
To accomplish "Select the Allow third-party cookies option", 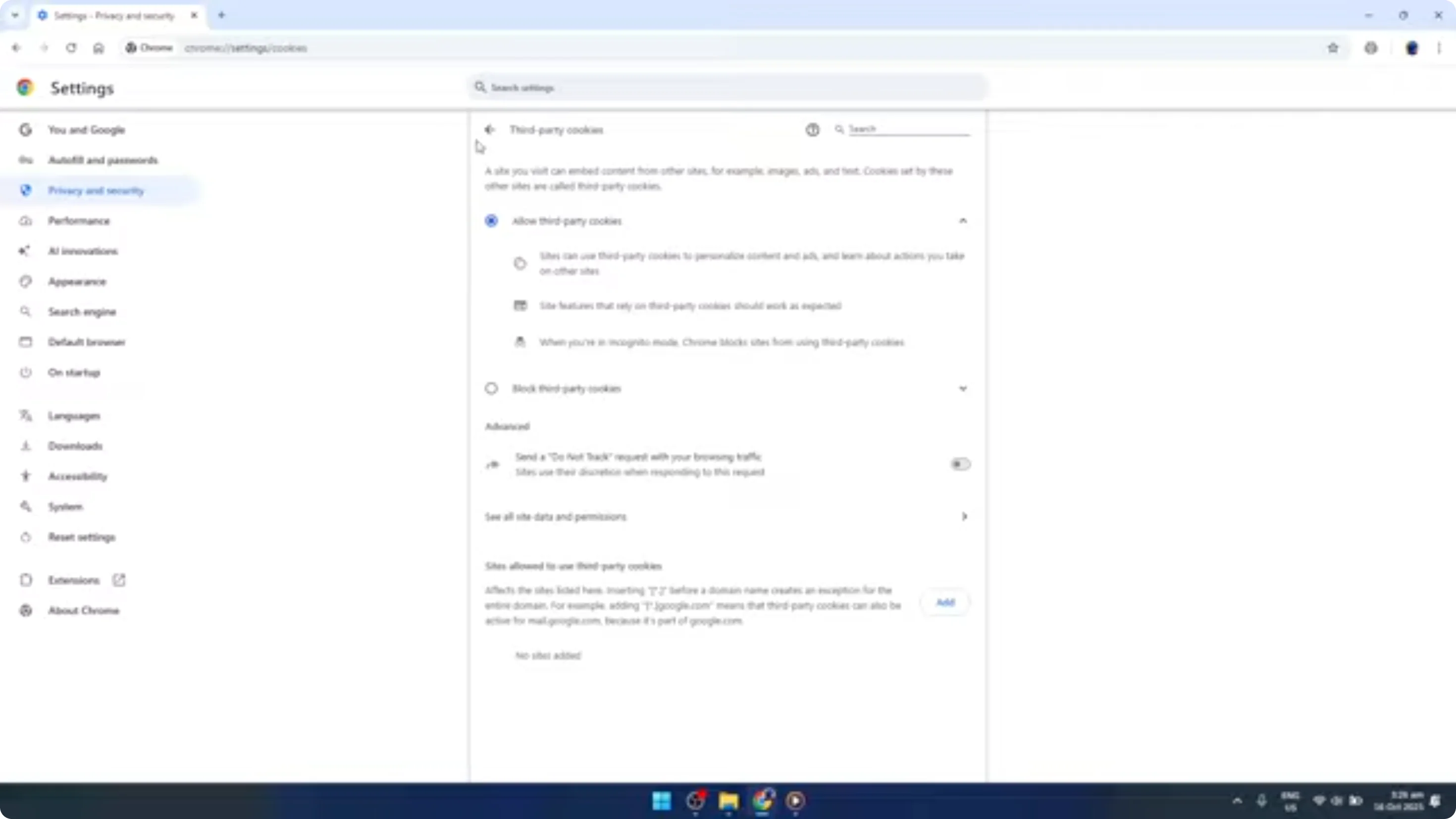I will (x=491, y=221).
